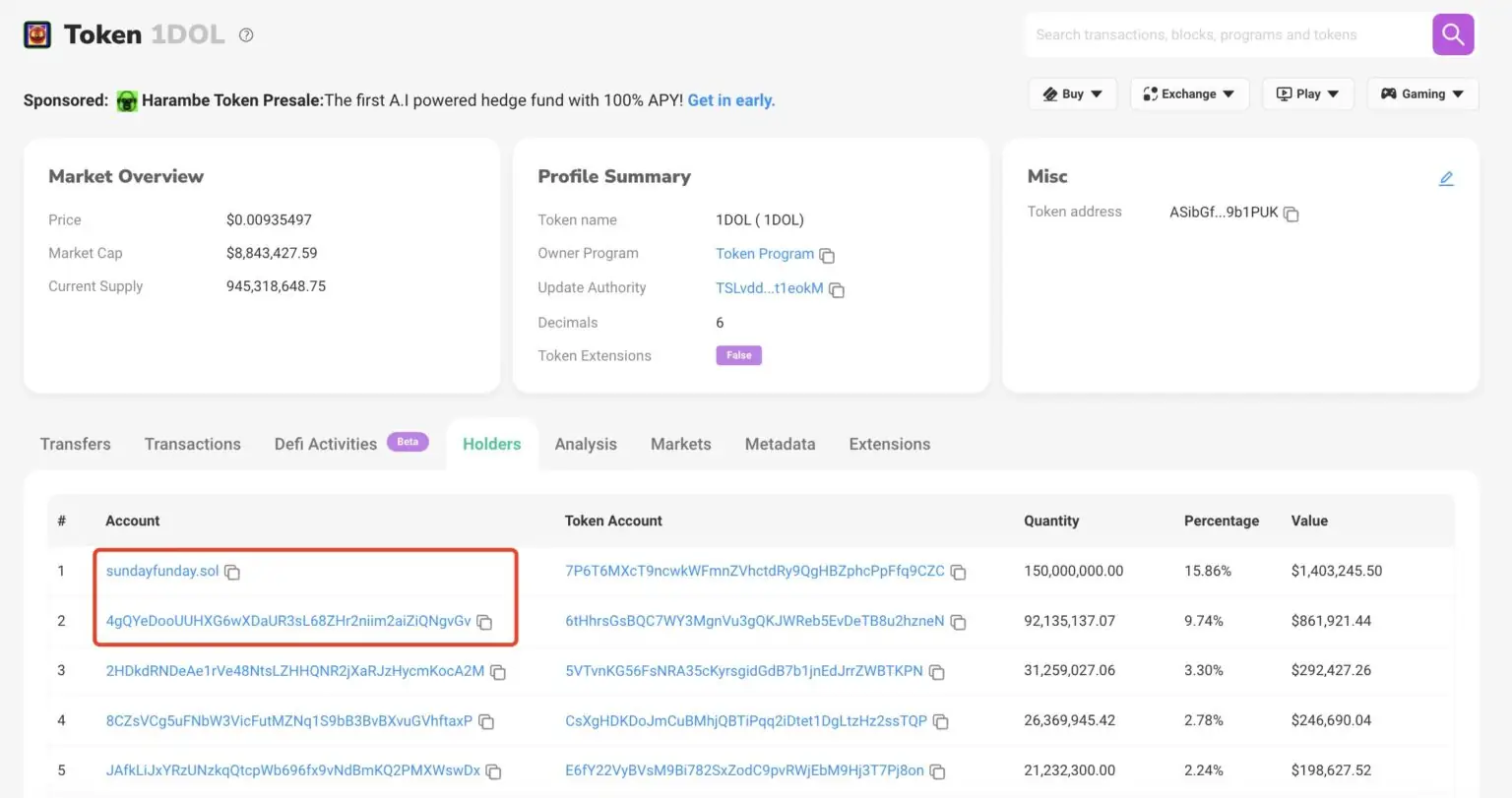1512x798 pixels.
Task: Copy the token address ASibGf...9b1PUK
Action: [x=1291, y=214]
